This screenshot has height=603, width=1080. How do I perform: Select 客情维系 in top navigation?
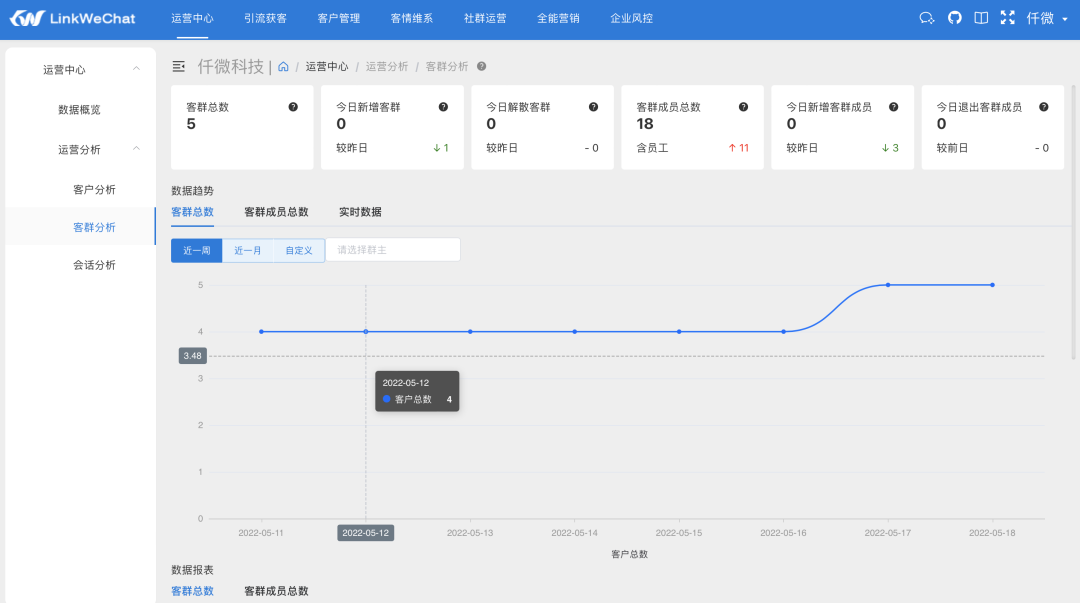412,19
